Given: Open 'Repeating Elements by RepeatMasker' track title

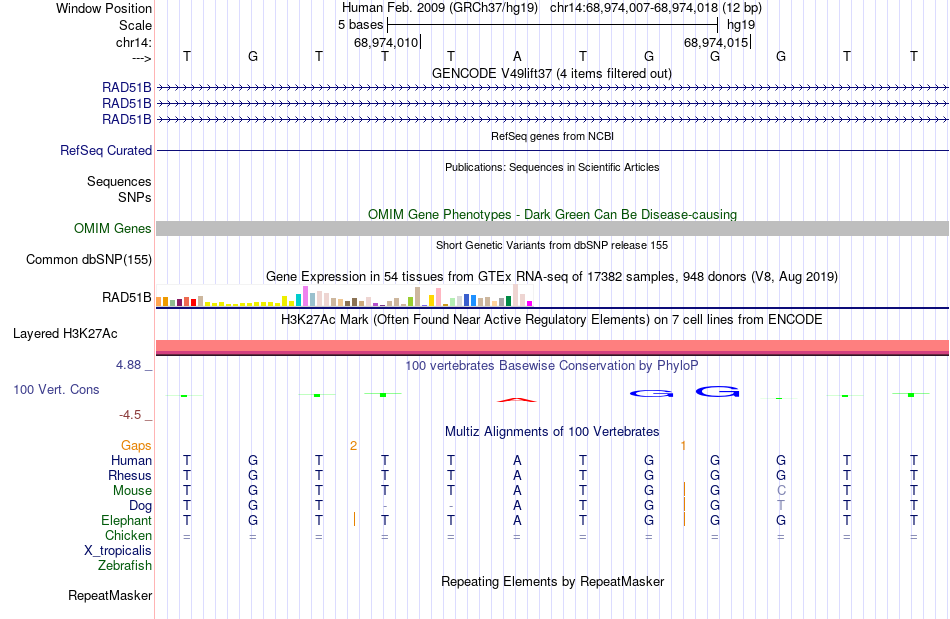Looking at the screenshot, I should 552,581.
